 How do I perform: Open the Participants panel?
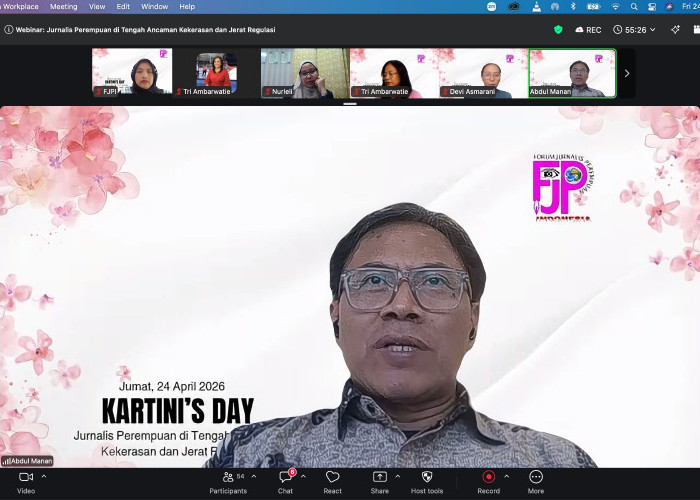(x=228, y=482)
